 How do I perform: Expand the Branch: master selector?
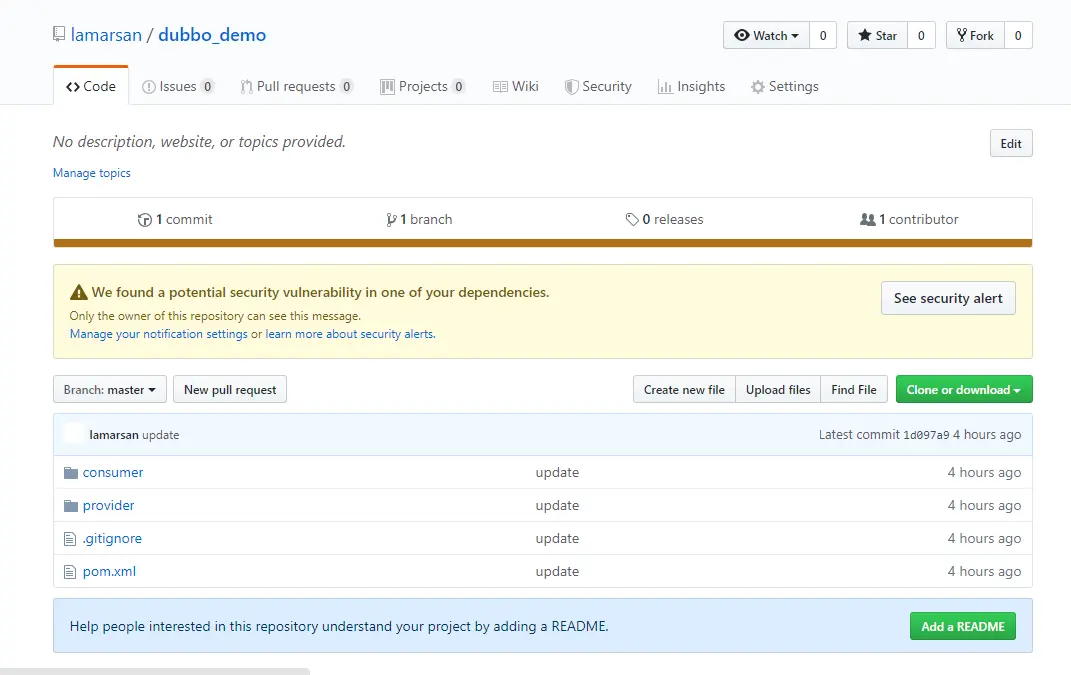110,389
